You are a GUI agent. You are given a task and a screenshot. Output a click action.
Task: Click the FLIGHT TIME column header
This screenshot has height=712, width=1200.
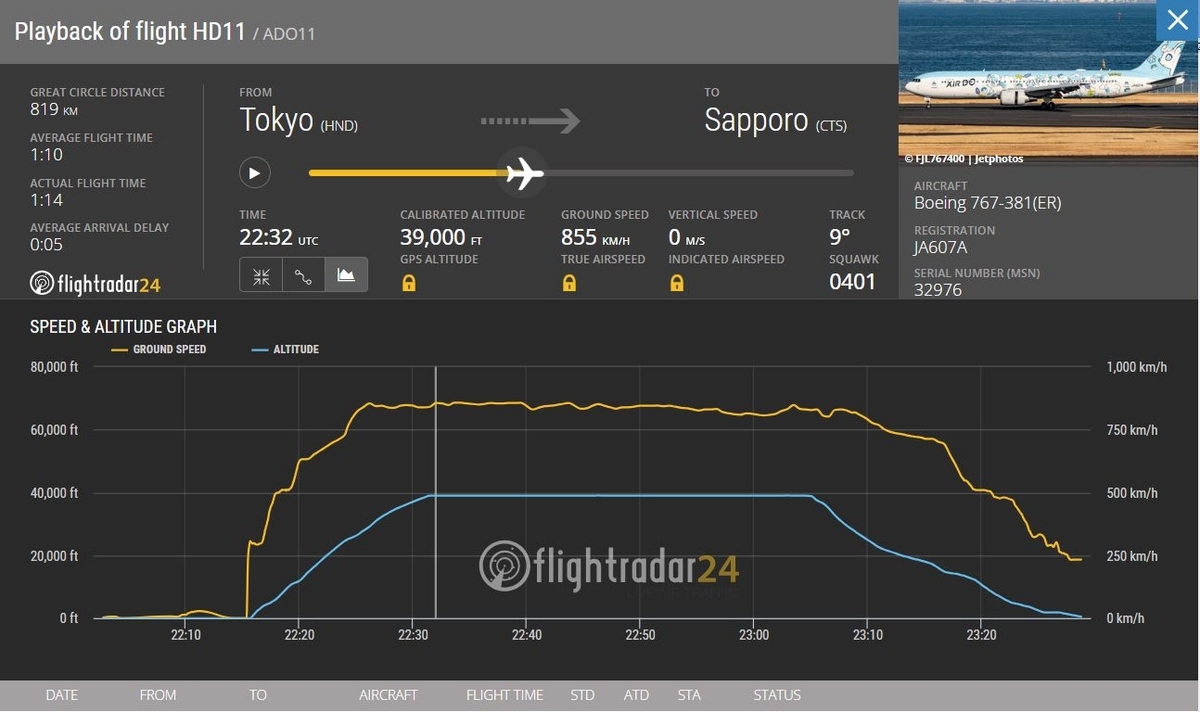(x=505, y=695)
